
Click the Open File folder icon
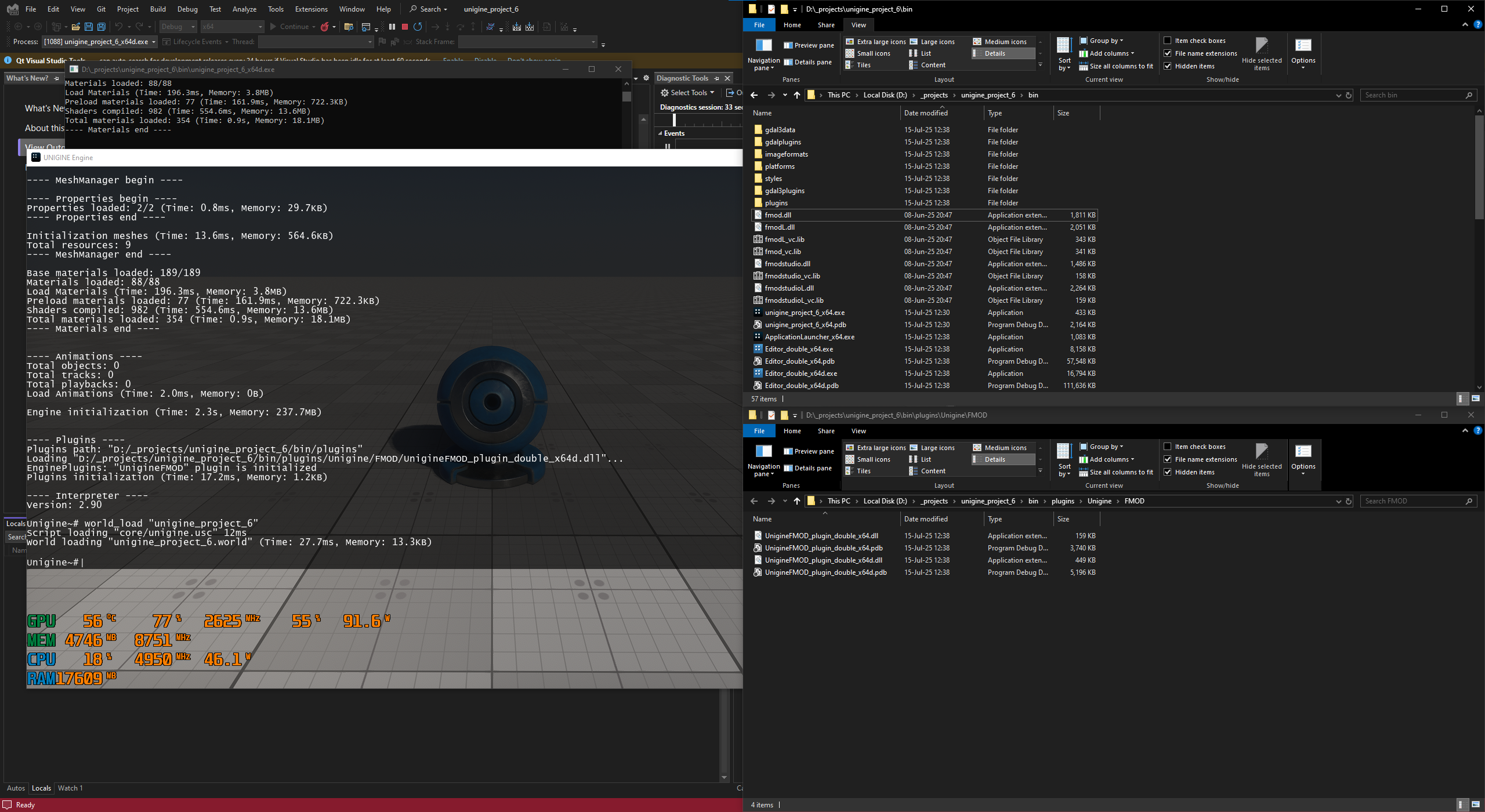click(75, 27)
